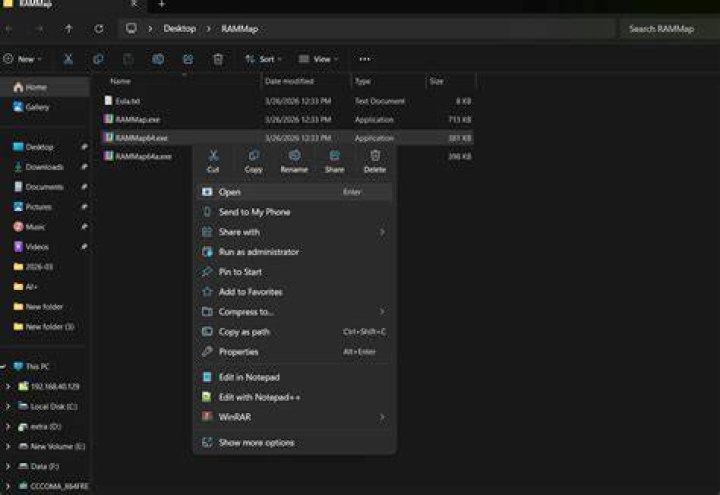The width and height of the screenshot is (720, 495).
Task: Go up one folder level
Action: coord(68,28)
